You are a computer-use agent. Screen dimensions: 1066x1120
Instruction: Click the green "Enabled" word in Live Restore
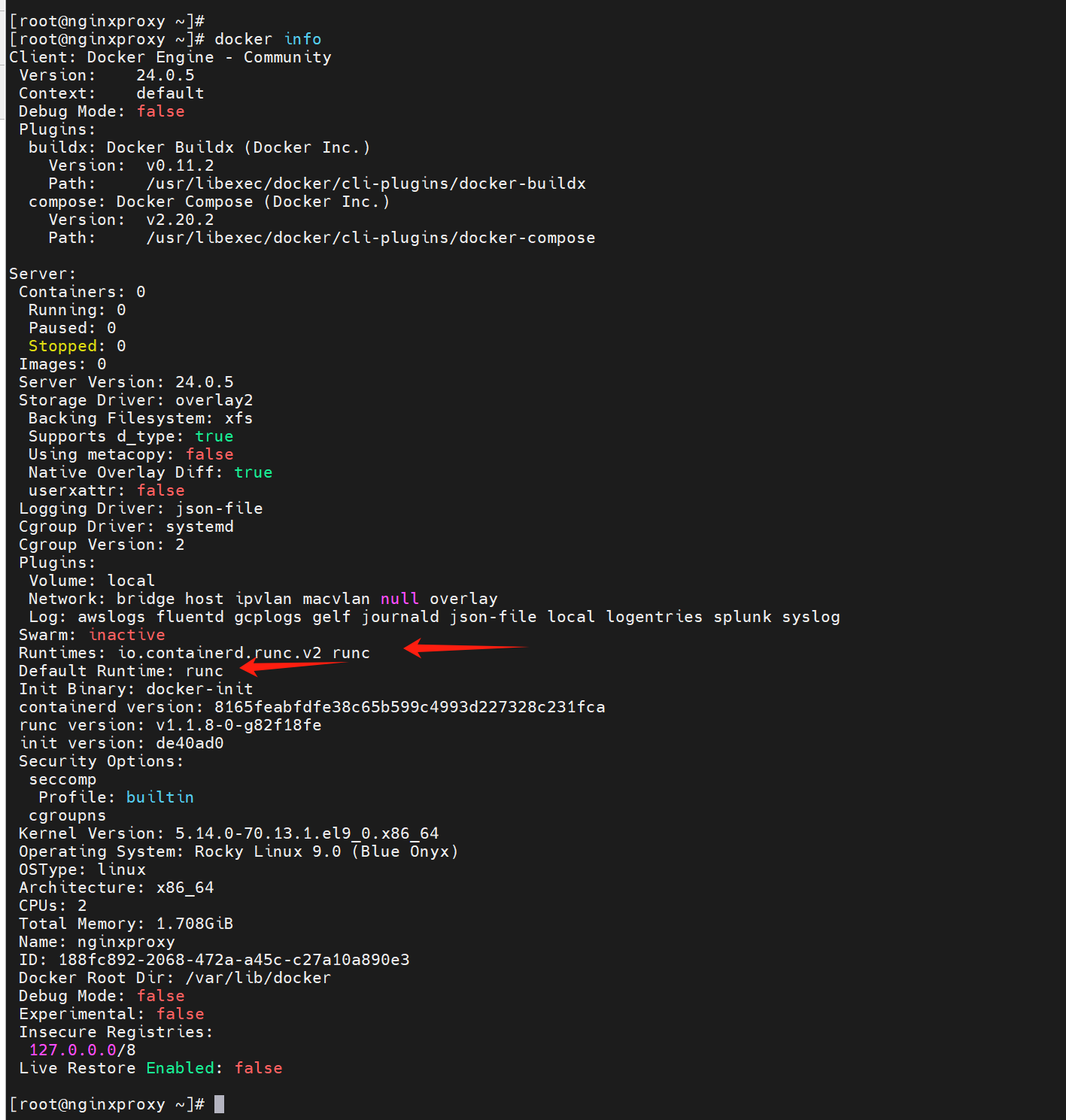coord(181,1068)
